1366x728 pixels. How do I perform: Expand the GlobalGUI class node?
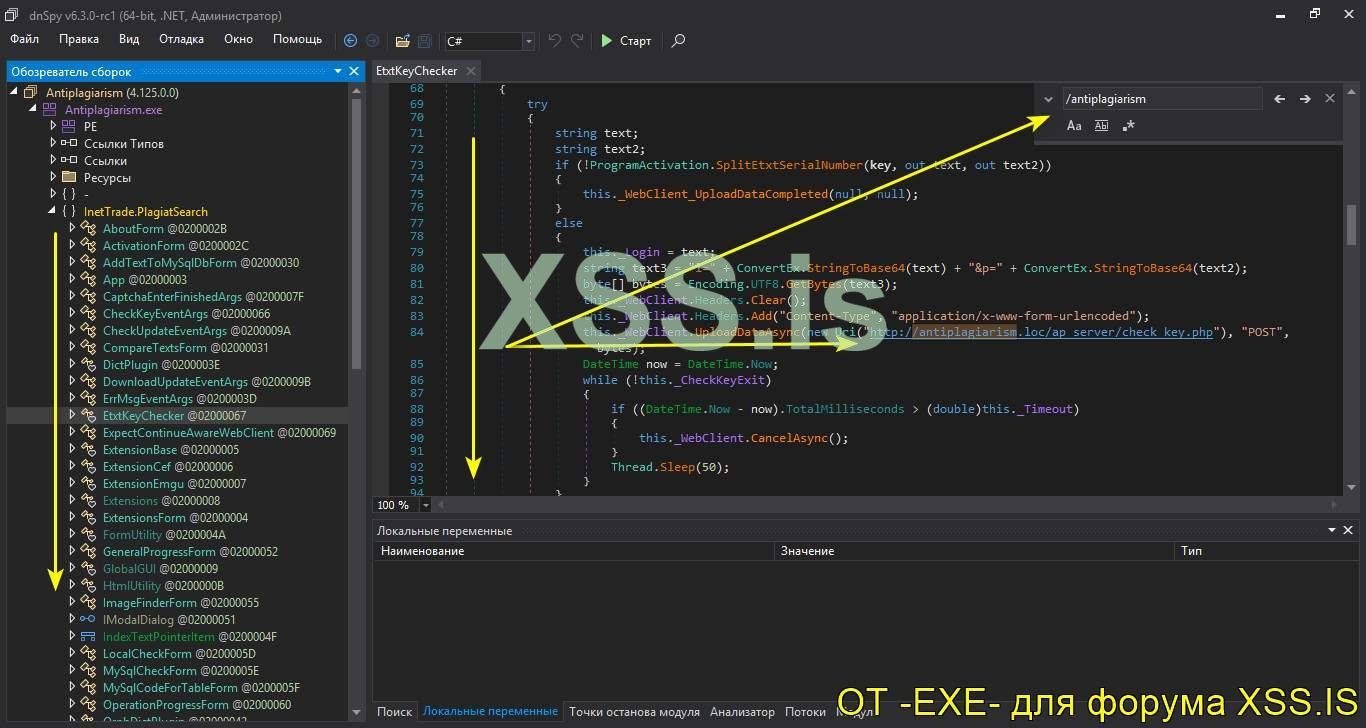pos(72,569)
